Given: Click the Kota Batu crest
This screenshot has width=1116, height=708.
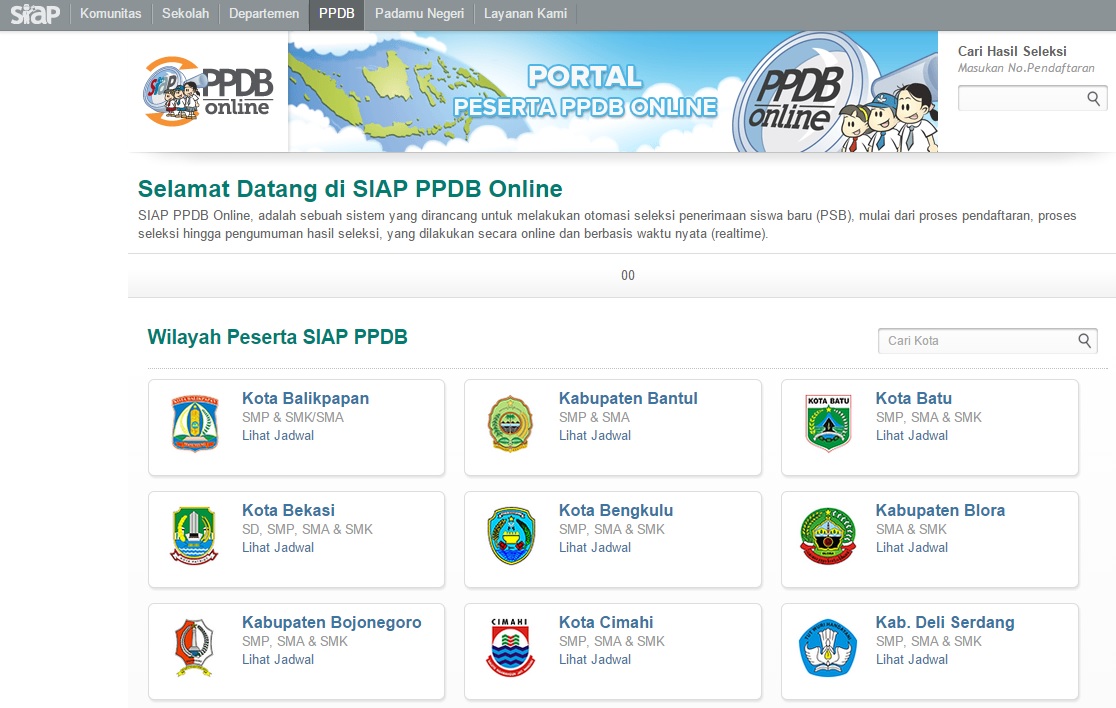Looking at the screenshot, I should click(x=828, y=424).
